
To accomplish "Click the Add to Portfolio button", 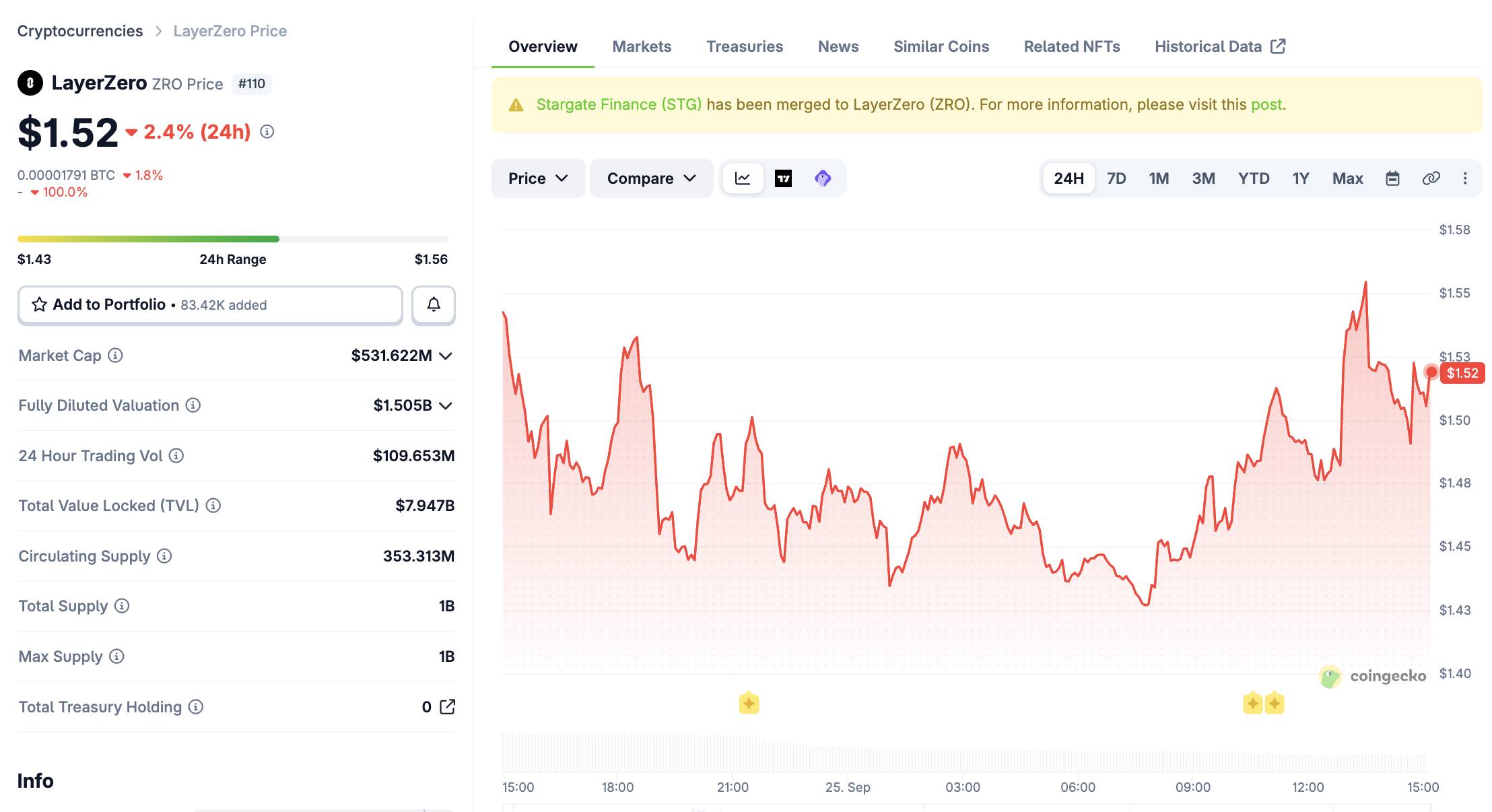I will [210, 305].
